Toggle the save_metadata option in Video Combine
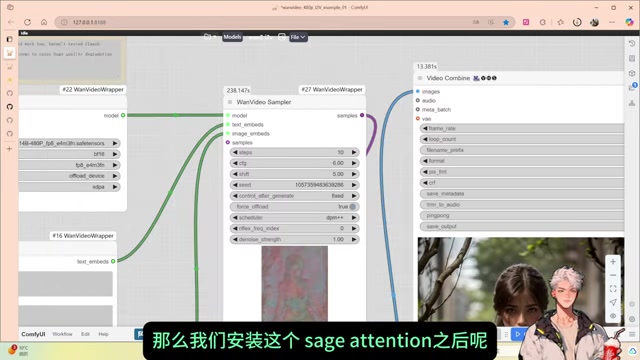This screenshot has width=640, height=360. [x=522, y=194]
